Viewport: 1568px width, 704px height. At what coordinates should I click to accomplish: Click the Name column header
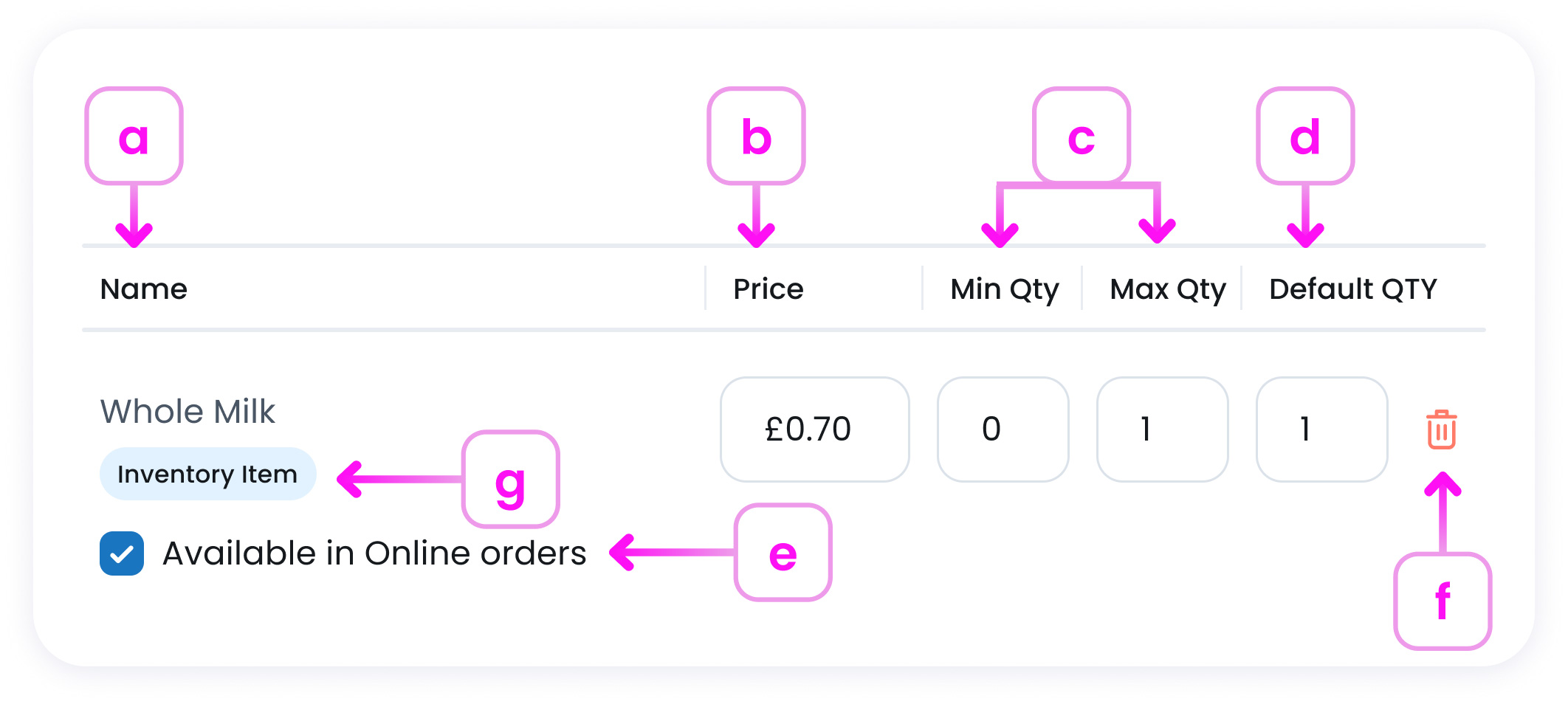tap(144, 289)
